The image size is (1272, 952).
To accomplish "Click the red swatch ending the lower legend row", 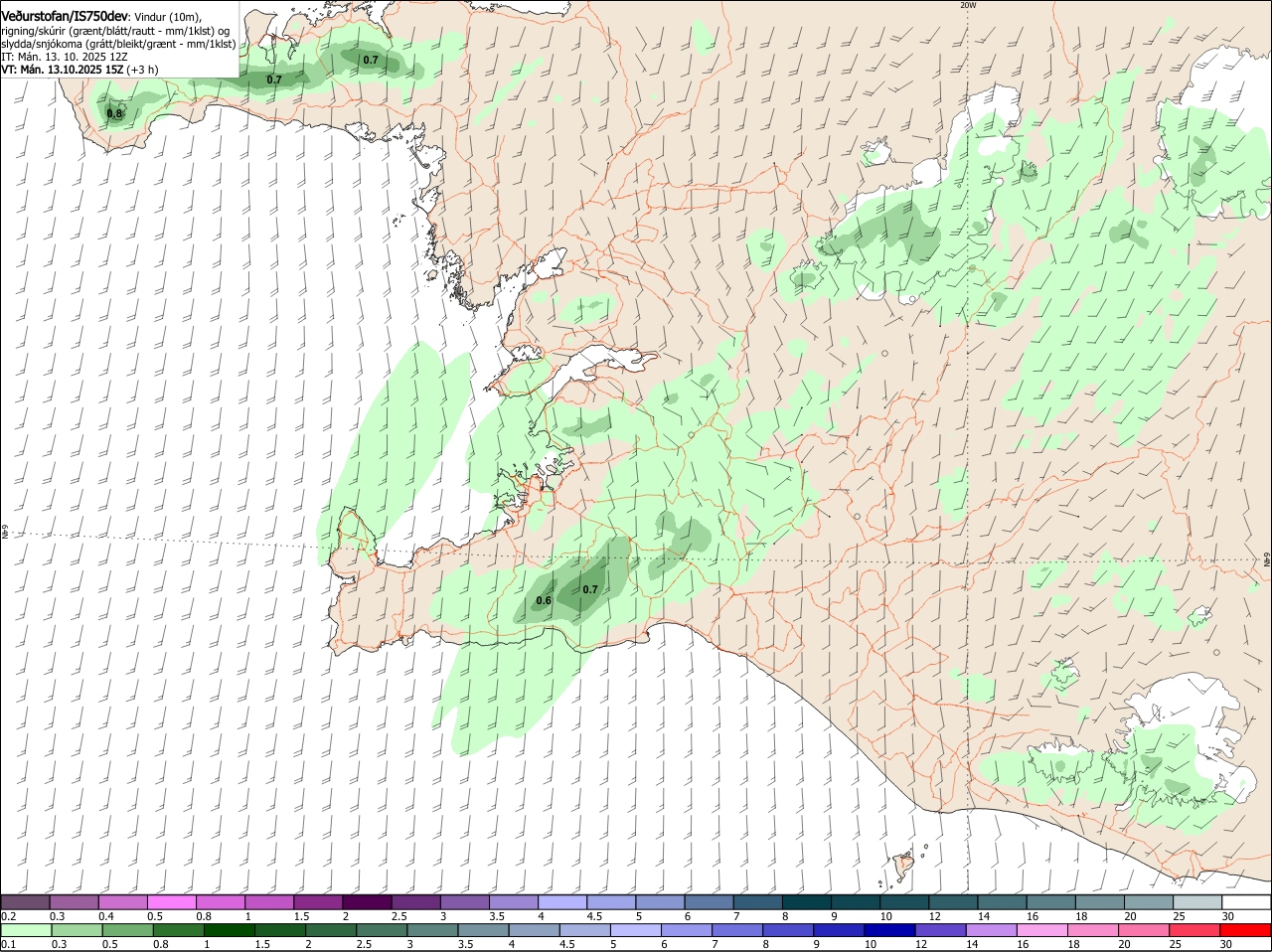I will [x=1247, y=930].
